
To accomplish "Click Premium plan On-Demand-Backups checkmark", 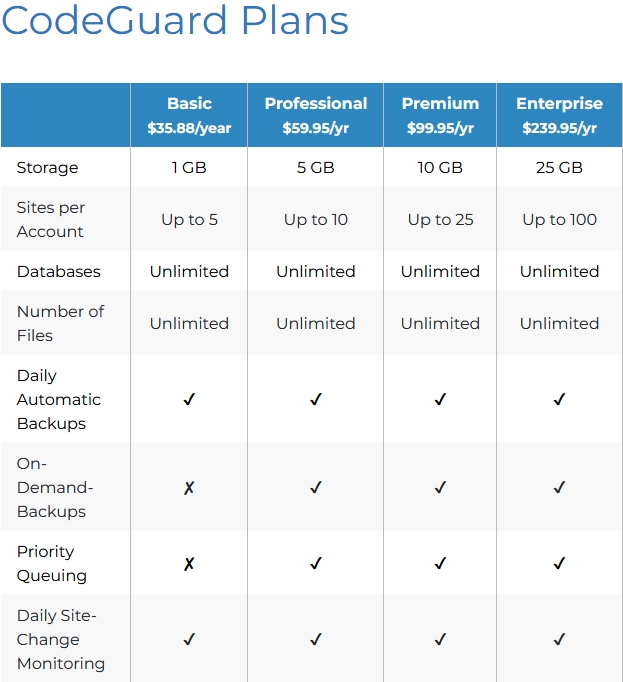I will [x=440, y=488].
